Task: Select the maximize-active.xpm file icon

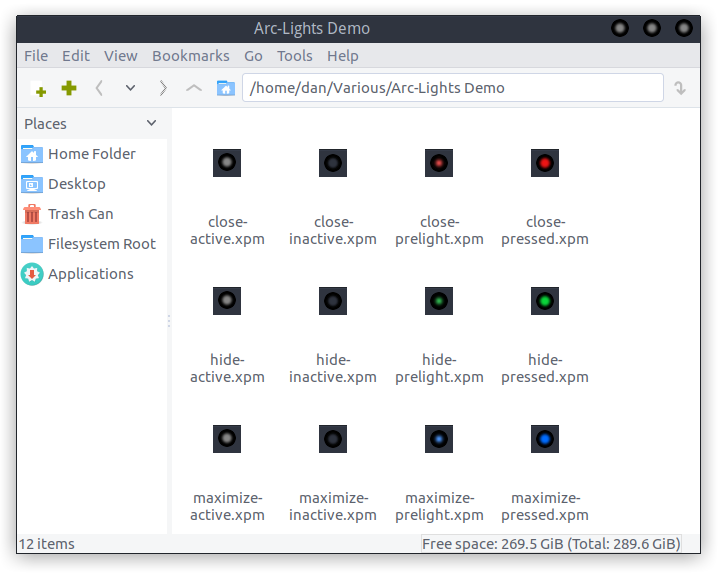Action: [x=227, y=439]
